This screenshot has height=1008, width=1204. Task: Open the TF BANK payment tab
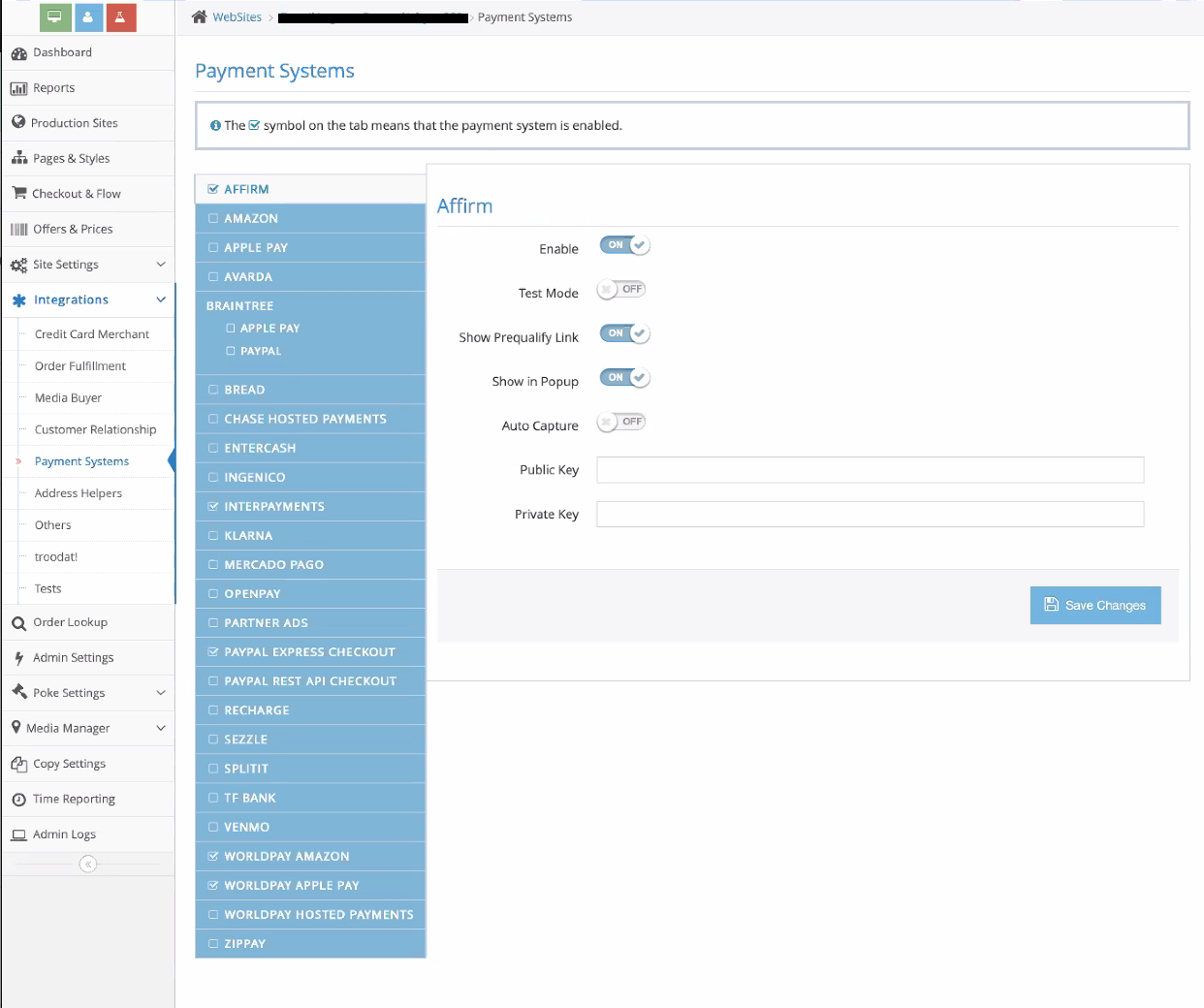coord(310,798)
